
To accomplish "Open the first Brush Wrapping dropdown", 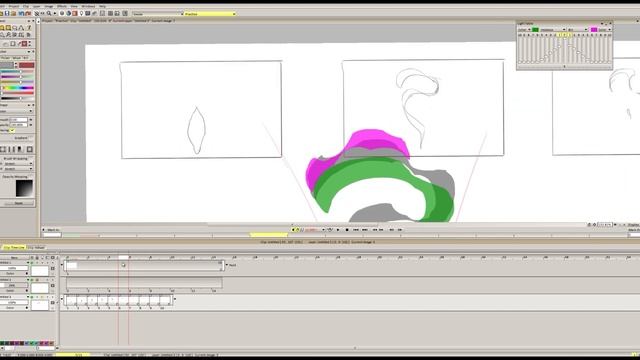I will (x=18, y=164).
